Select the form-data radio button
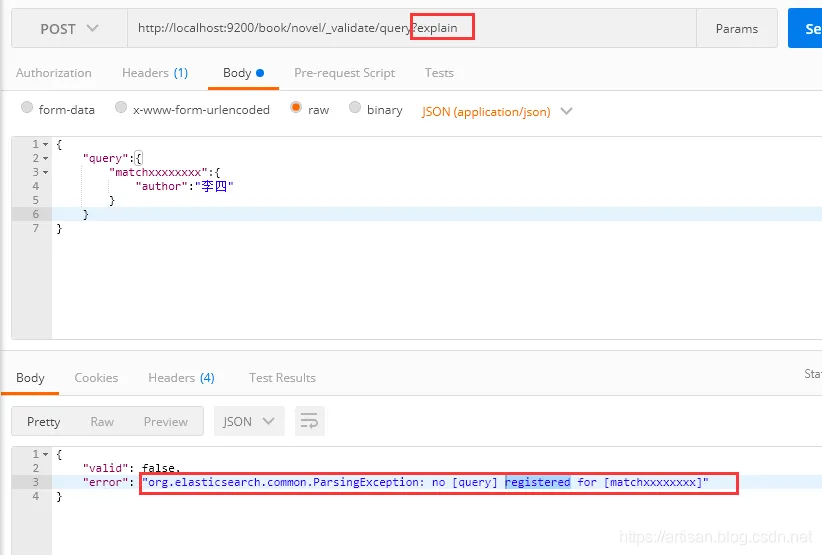Screen dimensions: 822x555 click(27, 107)
